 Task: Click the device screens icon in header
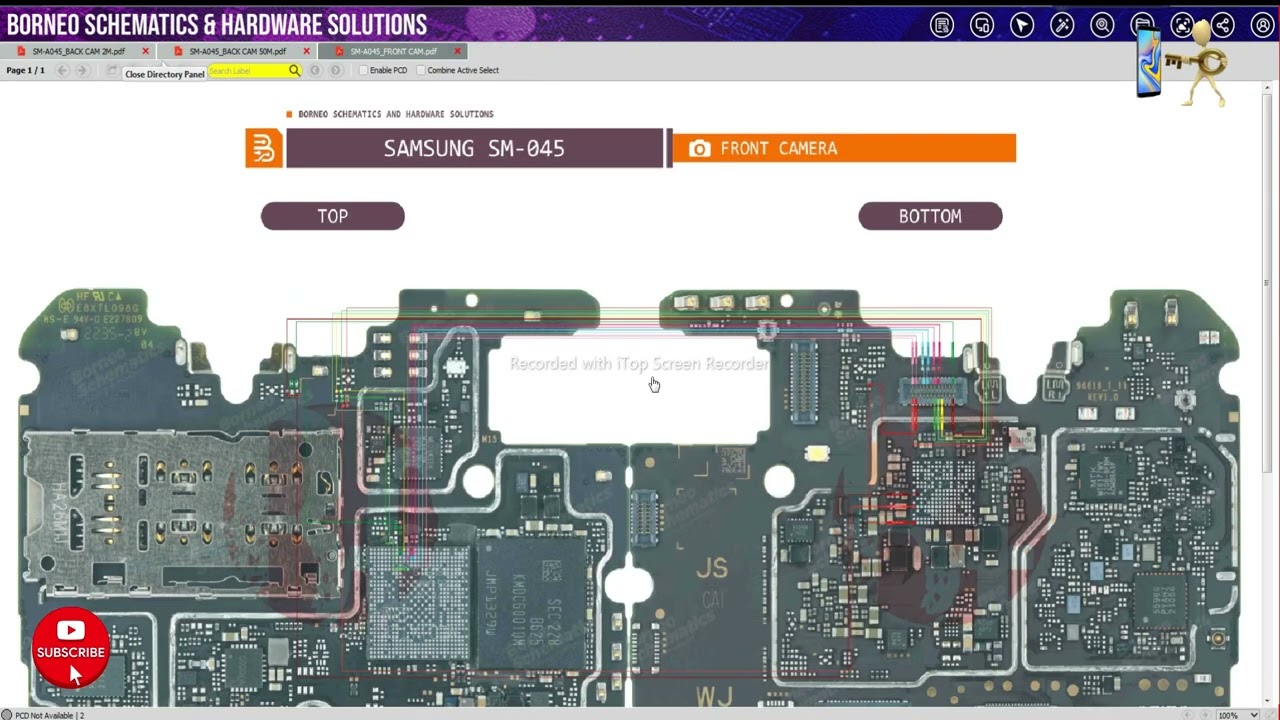pyautogui.click(x=982, y=26)
